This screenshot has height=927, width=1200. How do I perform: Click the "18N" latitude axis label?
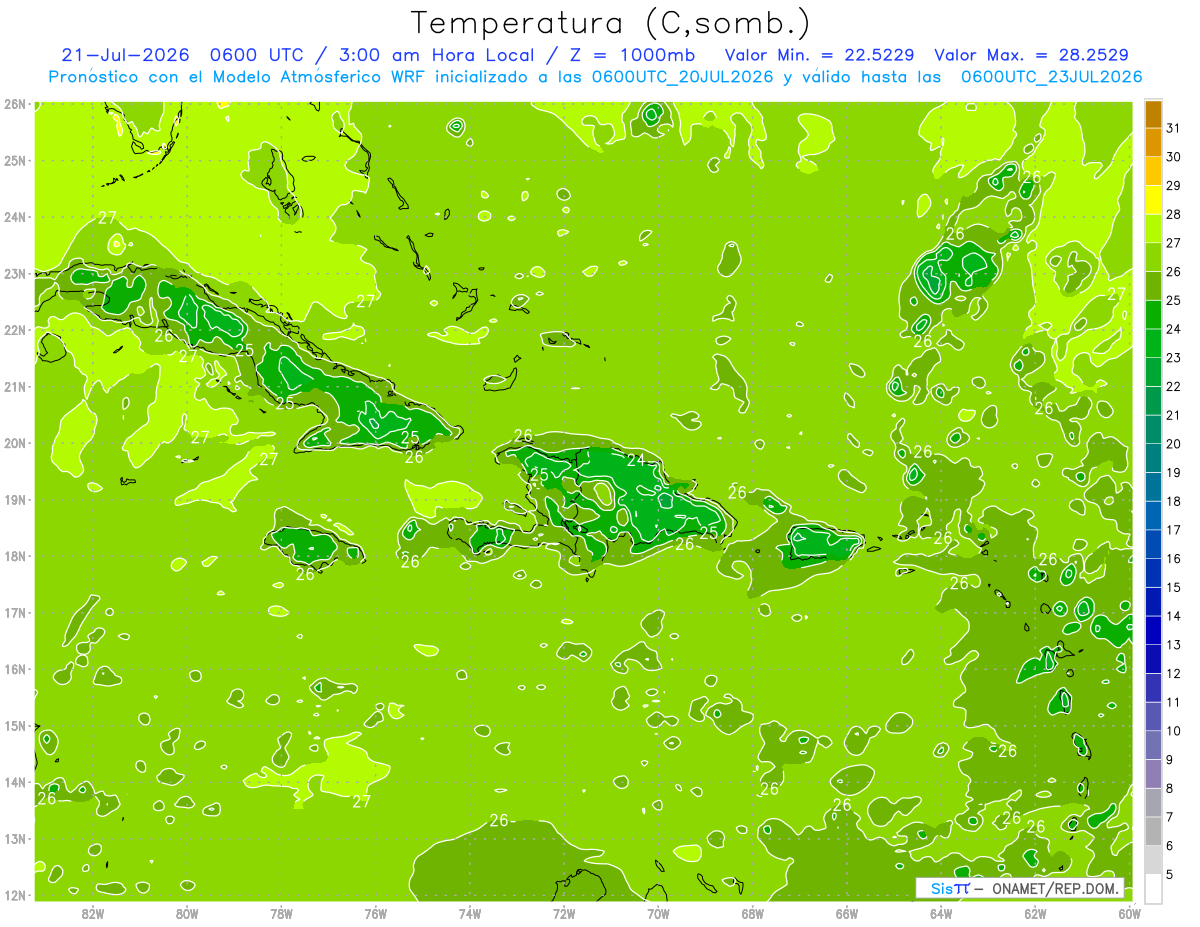tap(14, 556)
